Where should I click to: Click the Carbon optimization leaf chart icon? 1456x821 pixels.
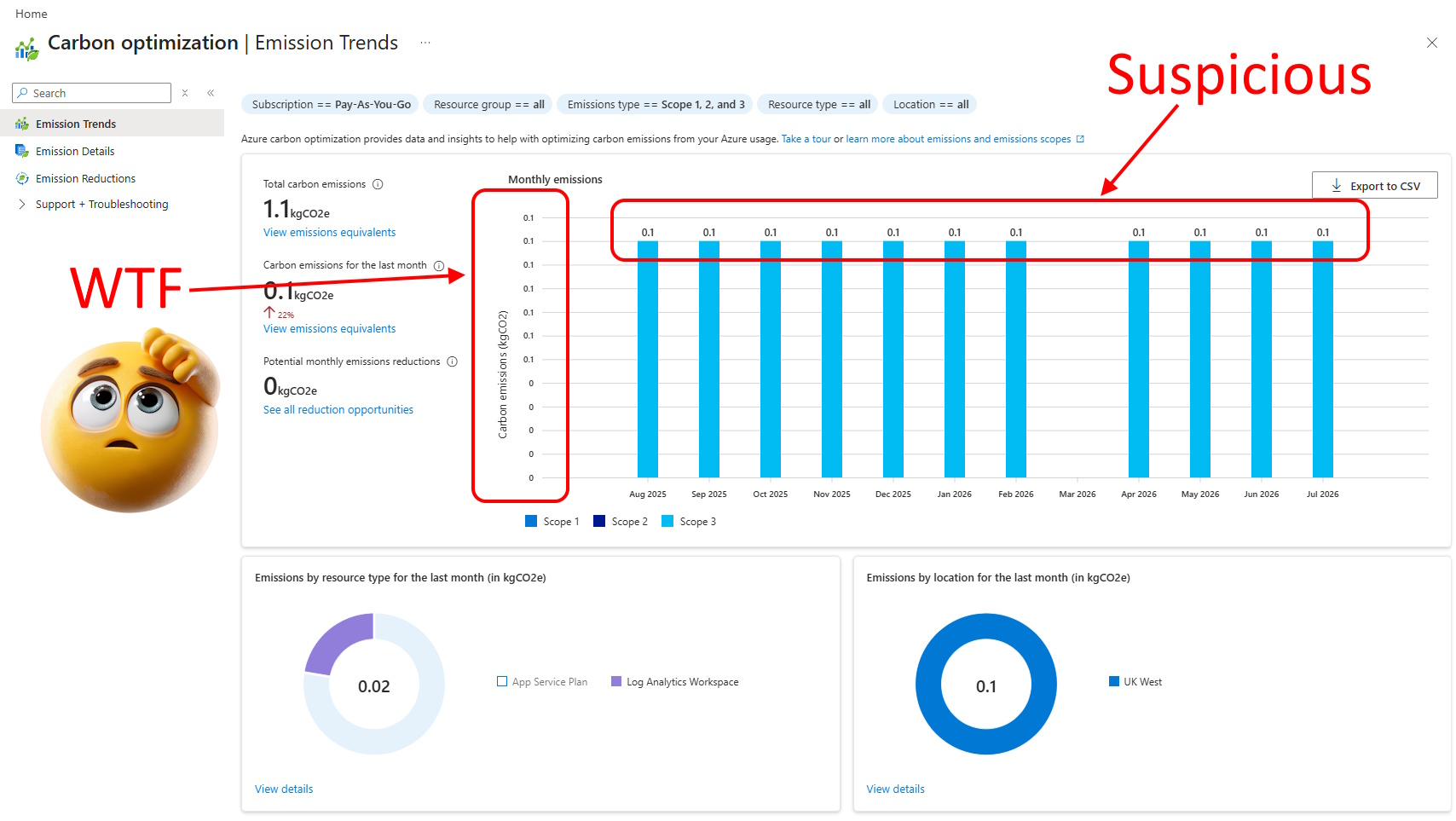(x=27, y=49)
